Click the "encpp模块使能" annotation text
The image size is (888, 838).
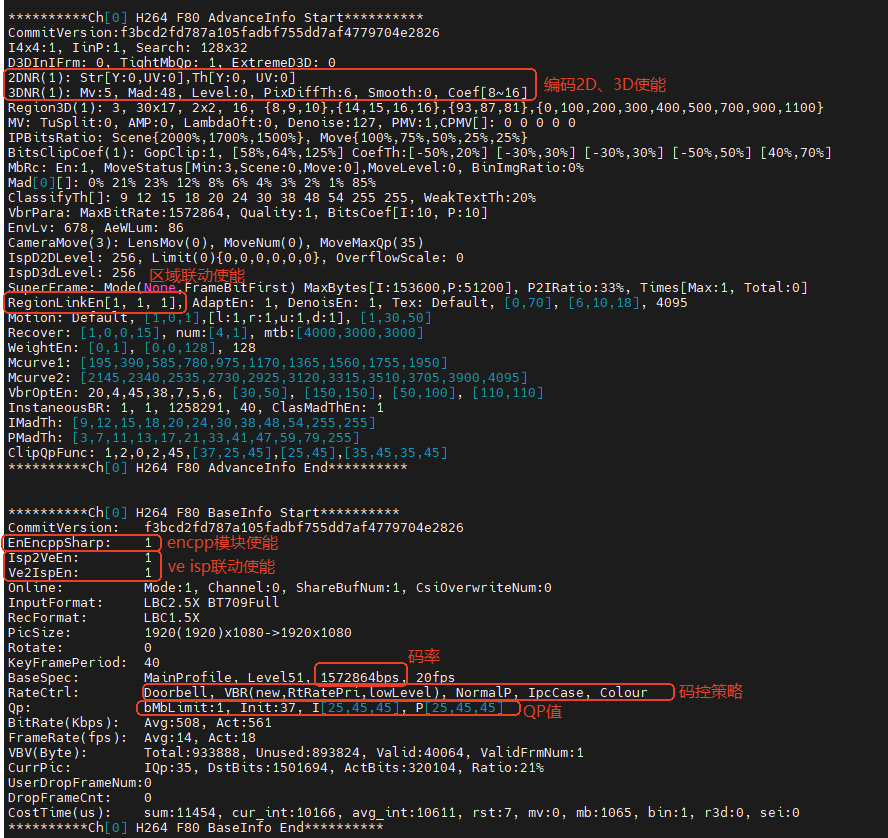[222, 543]
